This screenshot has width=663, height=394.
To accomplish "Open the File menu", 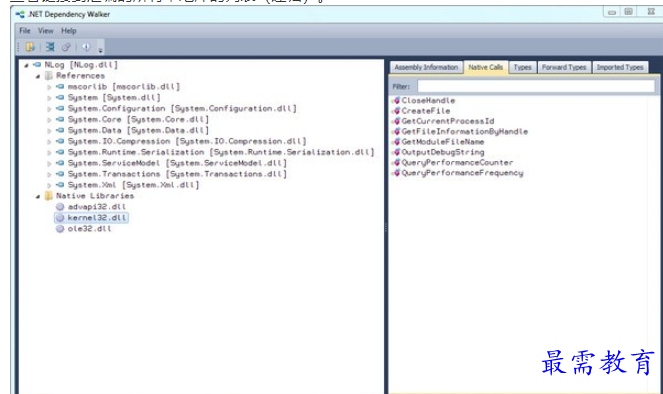I will 25,31.
